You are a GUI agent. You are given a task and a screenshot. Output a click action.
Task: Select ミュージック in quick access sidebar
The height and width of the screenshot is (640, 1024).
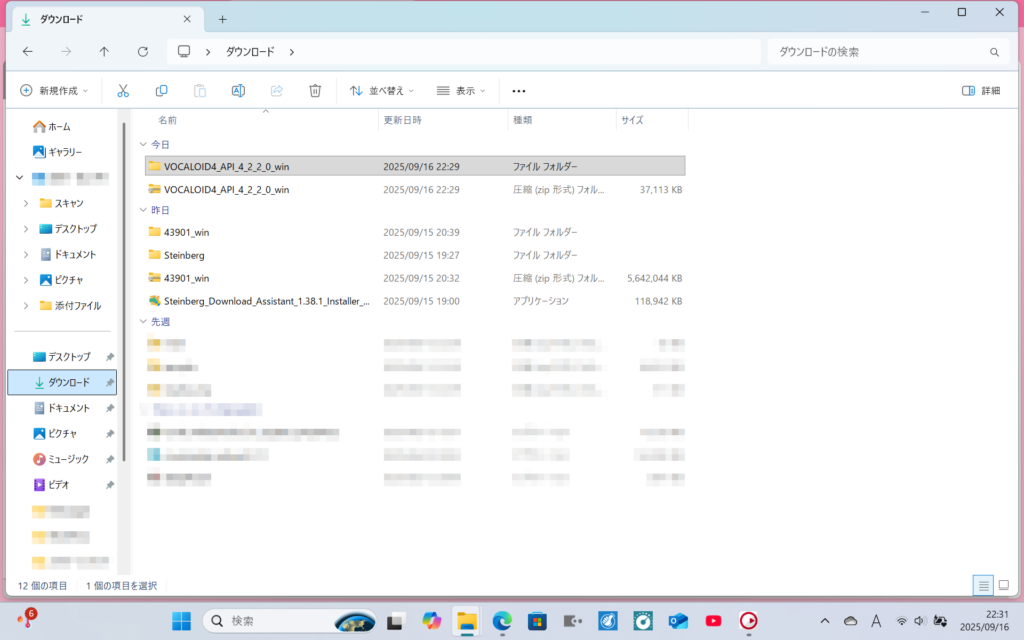(x=68, y=459)
